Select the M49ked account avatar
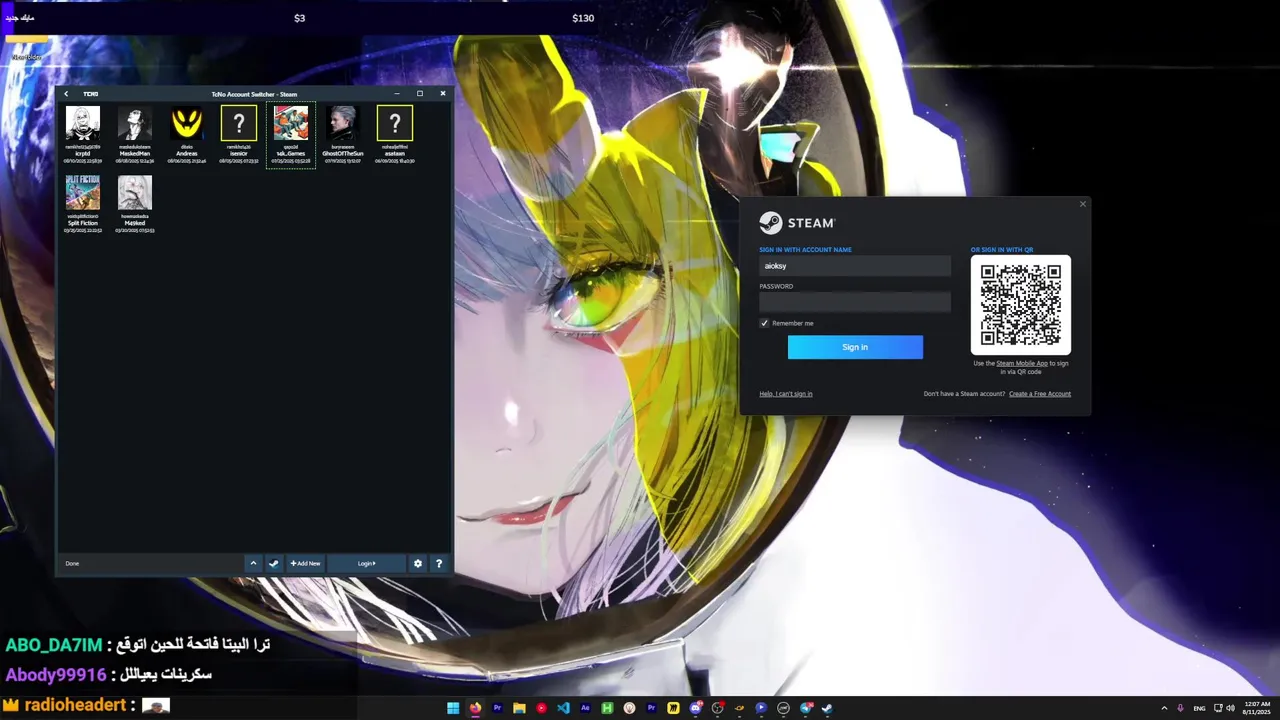 tap(135, 193)
